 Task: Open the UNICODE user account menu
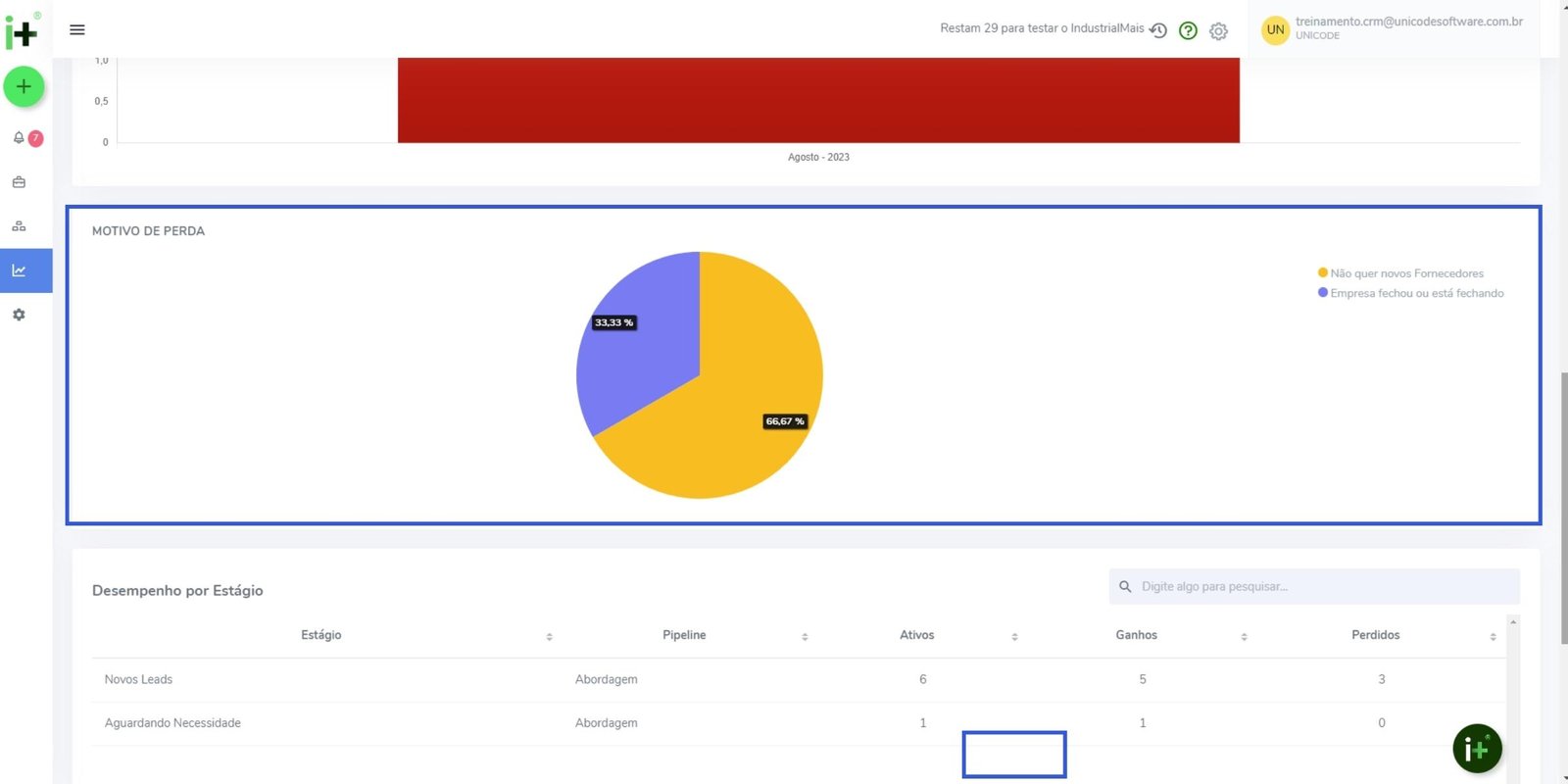click(1392, 28)
